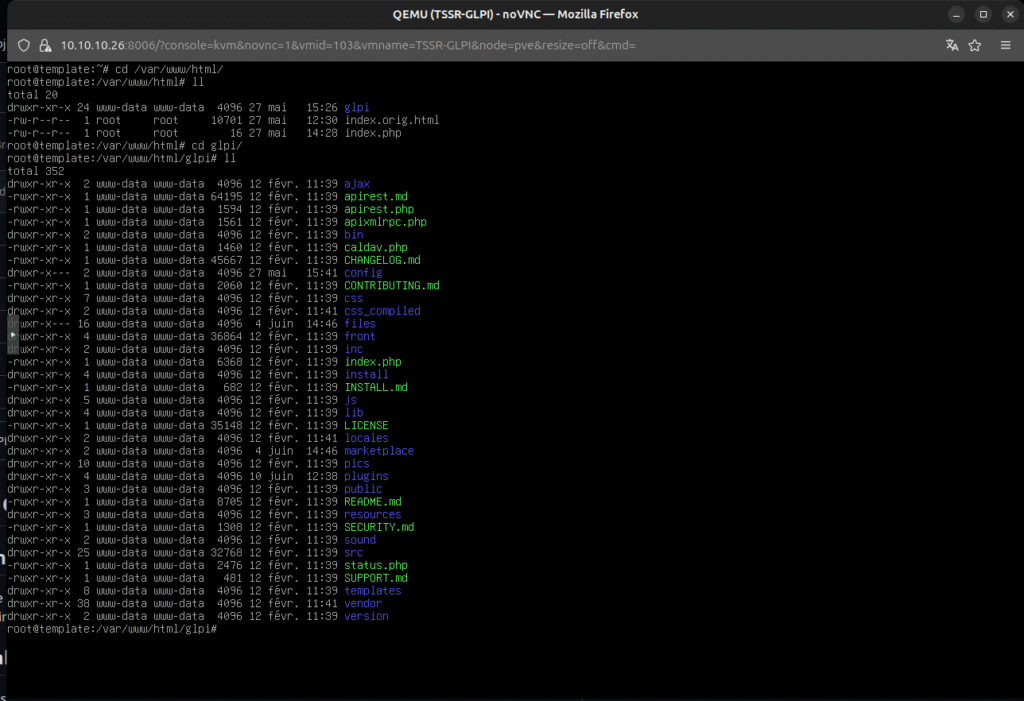Click the CHANGELOG.md entry in the listing

pyautogui.click(x=382, y=260)
